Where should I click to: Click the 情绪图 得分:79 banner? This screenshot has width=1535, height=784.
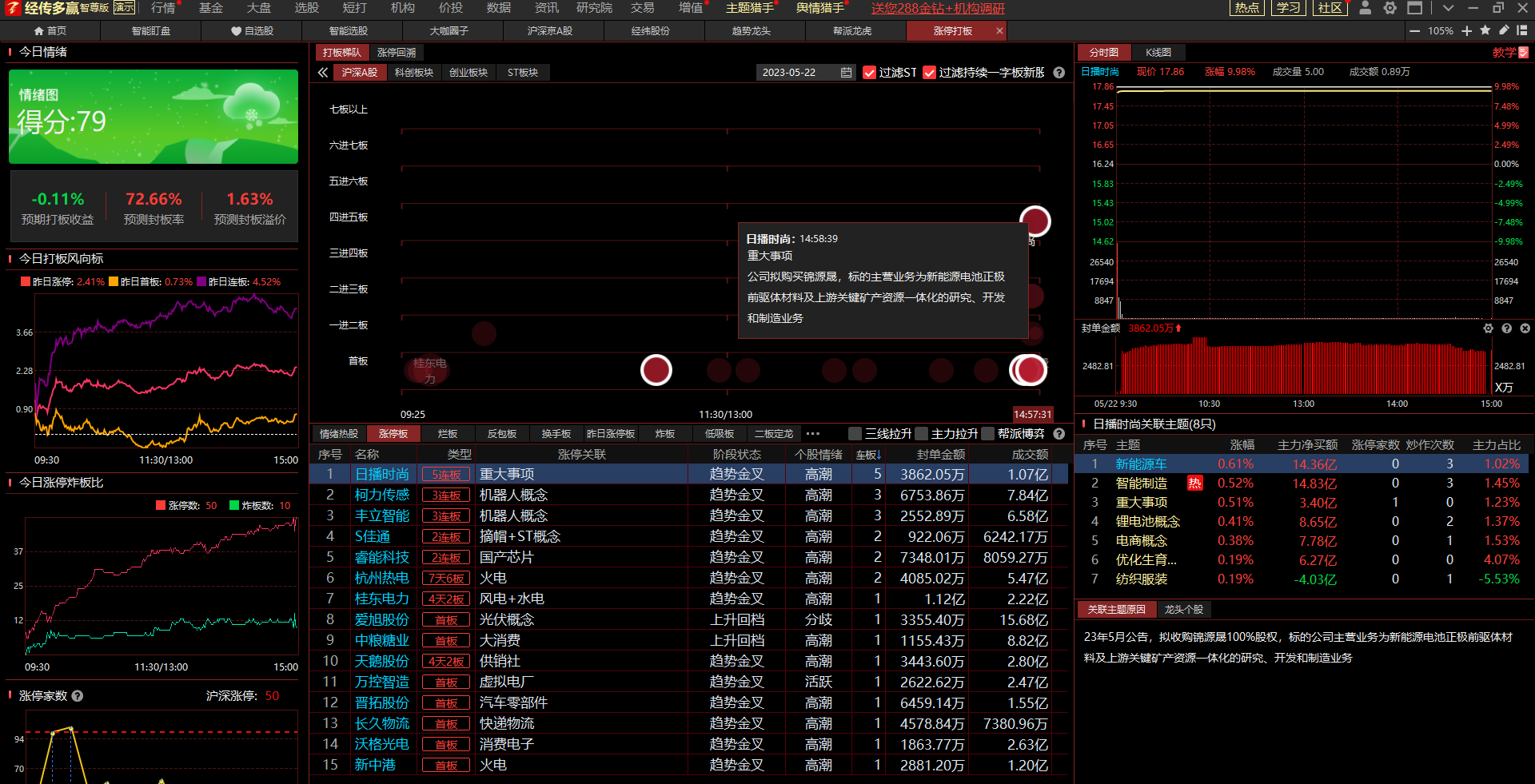point(153,117)
